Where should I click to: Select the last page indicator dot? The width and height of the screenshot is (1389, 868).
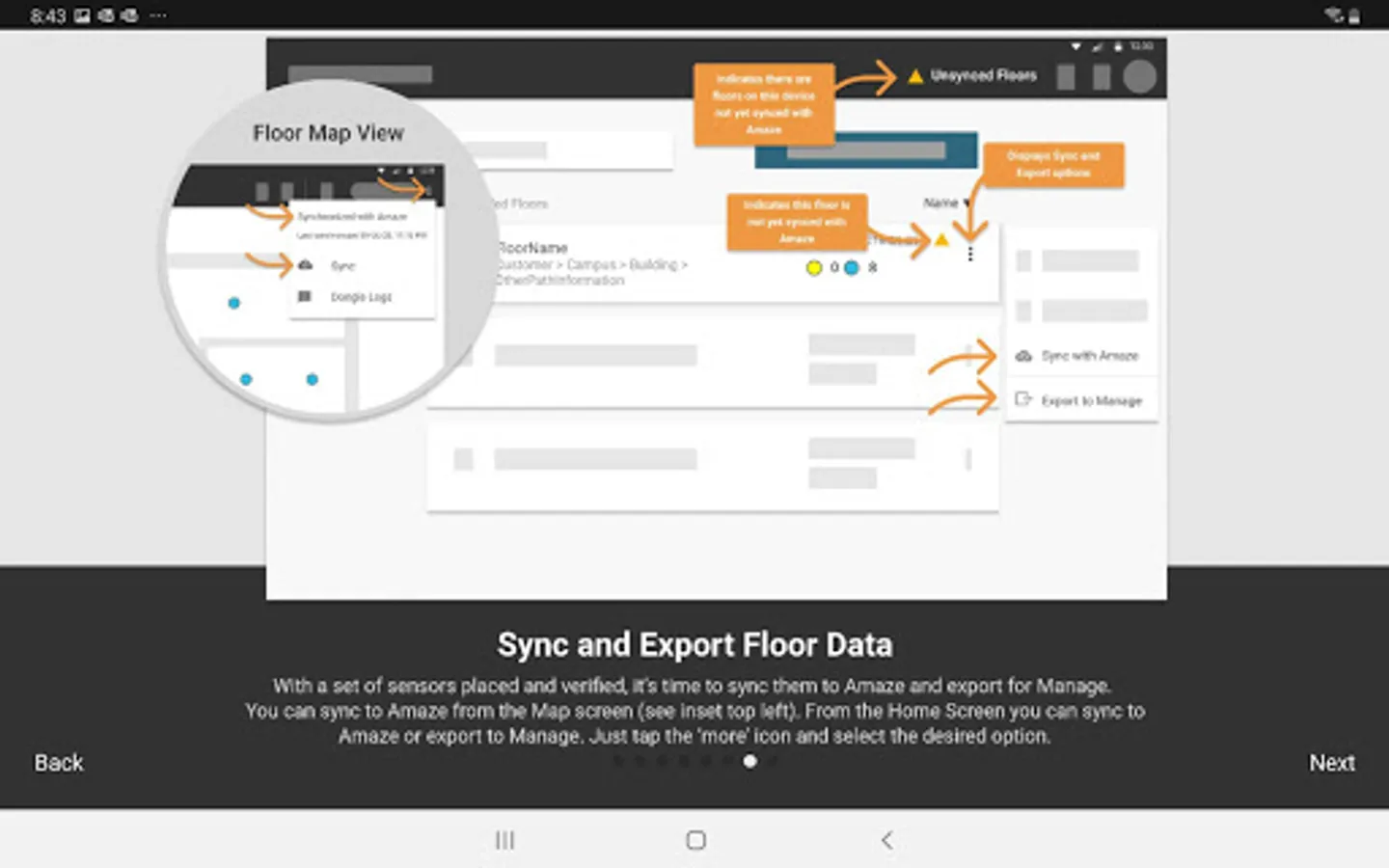coord(772,761)
